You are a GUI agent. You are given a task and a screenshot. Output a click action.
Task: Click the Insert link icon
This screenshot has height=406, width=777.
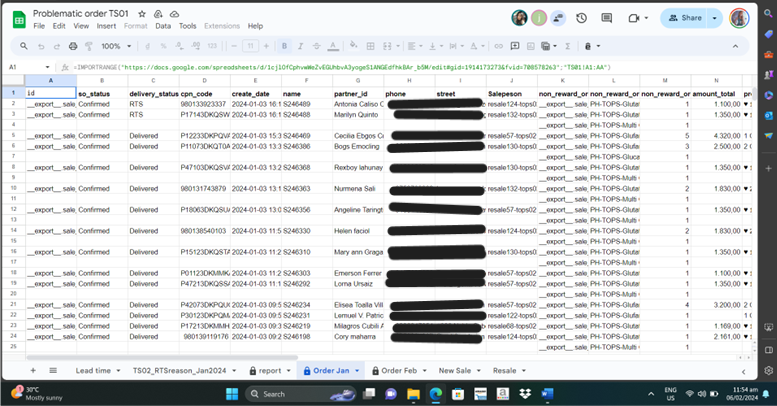click(x=499, y=46)
